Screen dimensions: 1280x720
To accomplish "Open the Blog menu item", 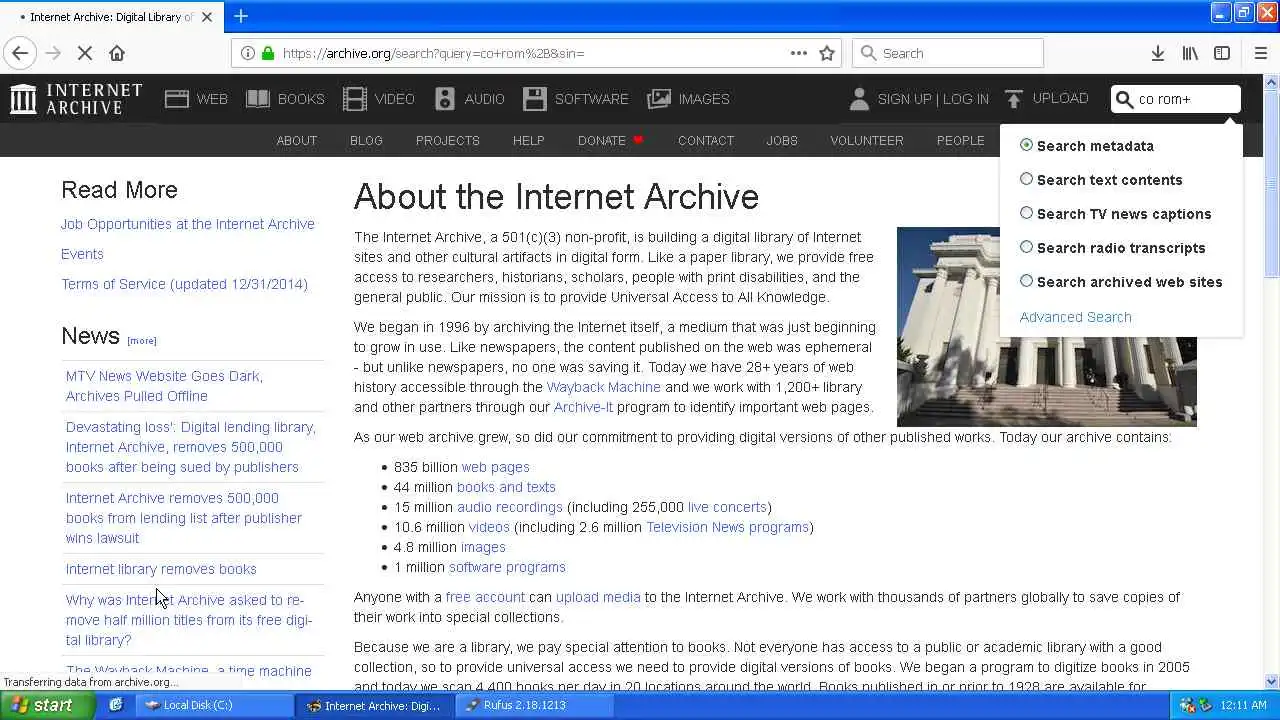I will 366,140.
